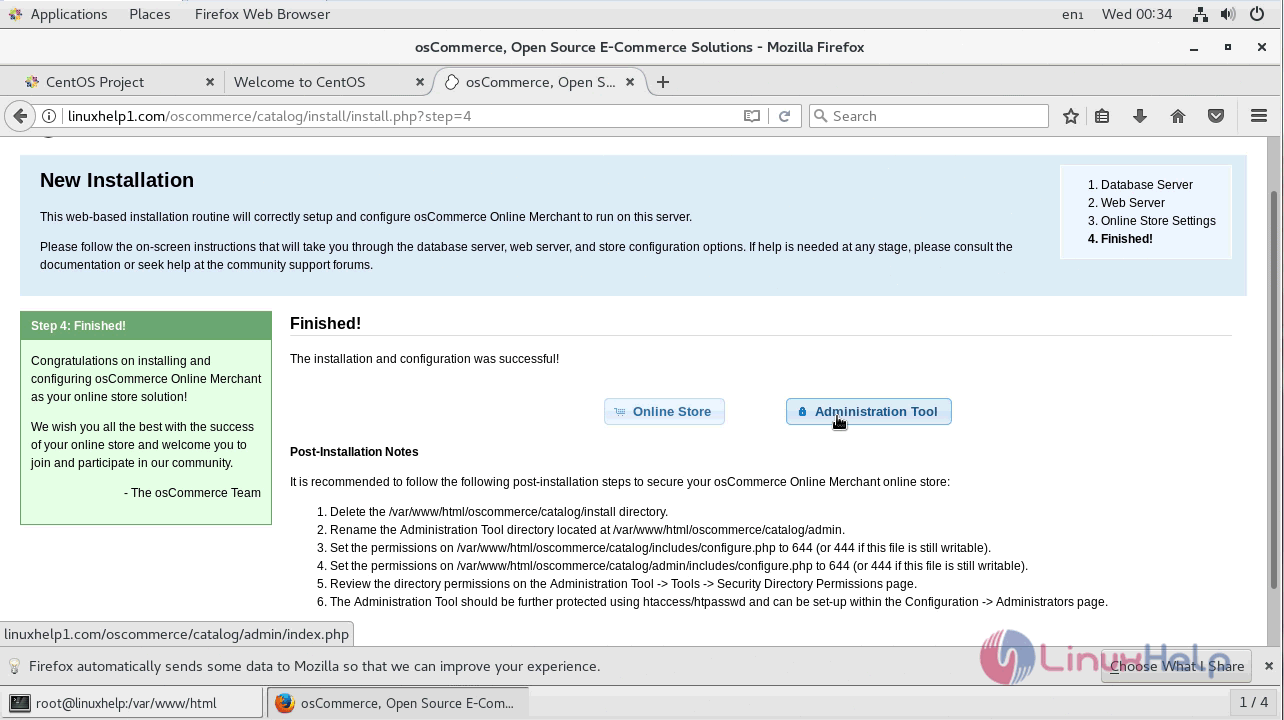Click the search magnifier icon
The width and height of the screenshot is (1284, 720).
(x=821, y=116)
